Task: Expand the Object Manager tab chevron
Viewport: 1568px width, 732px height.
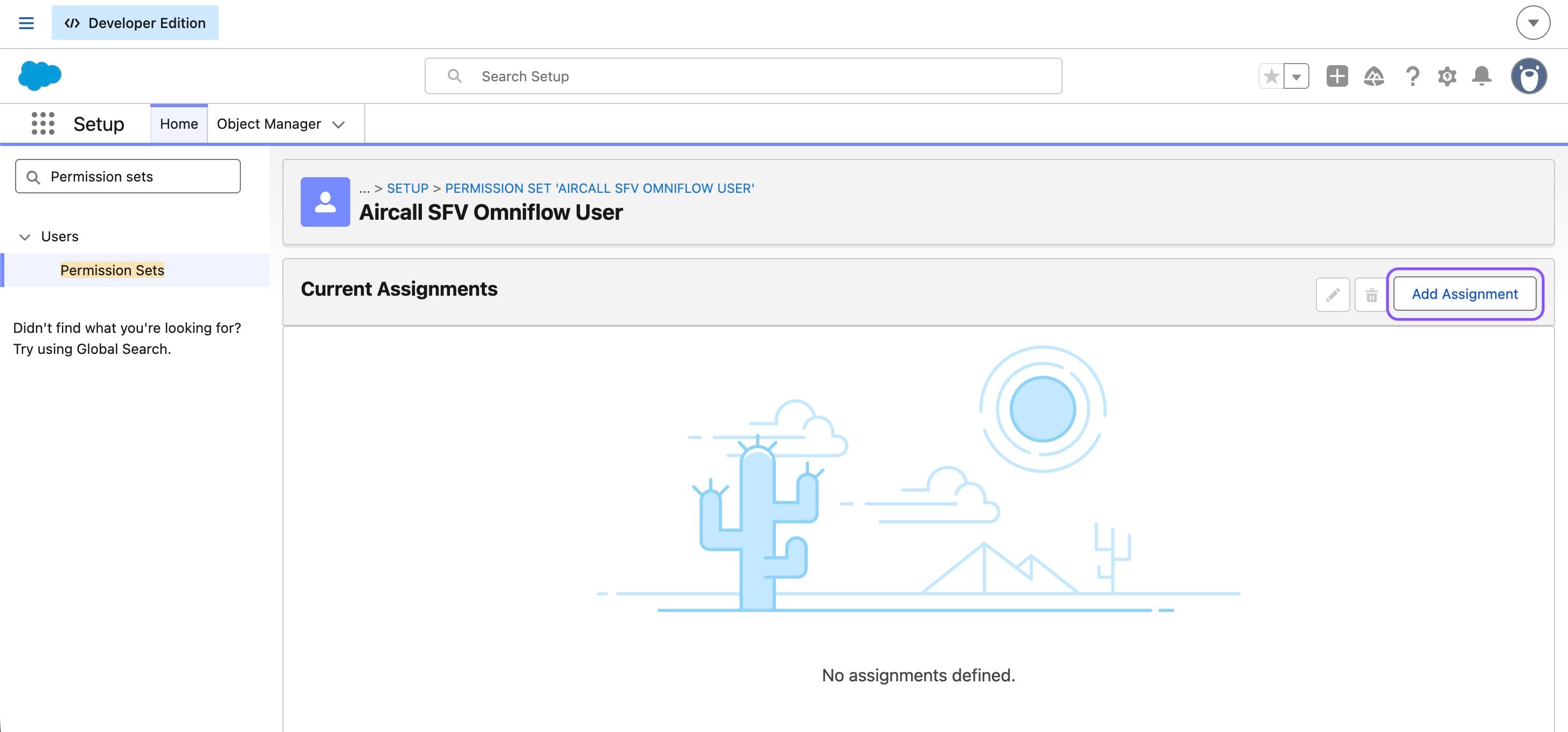Action: (338, 125)
